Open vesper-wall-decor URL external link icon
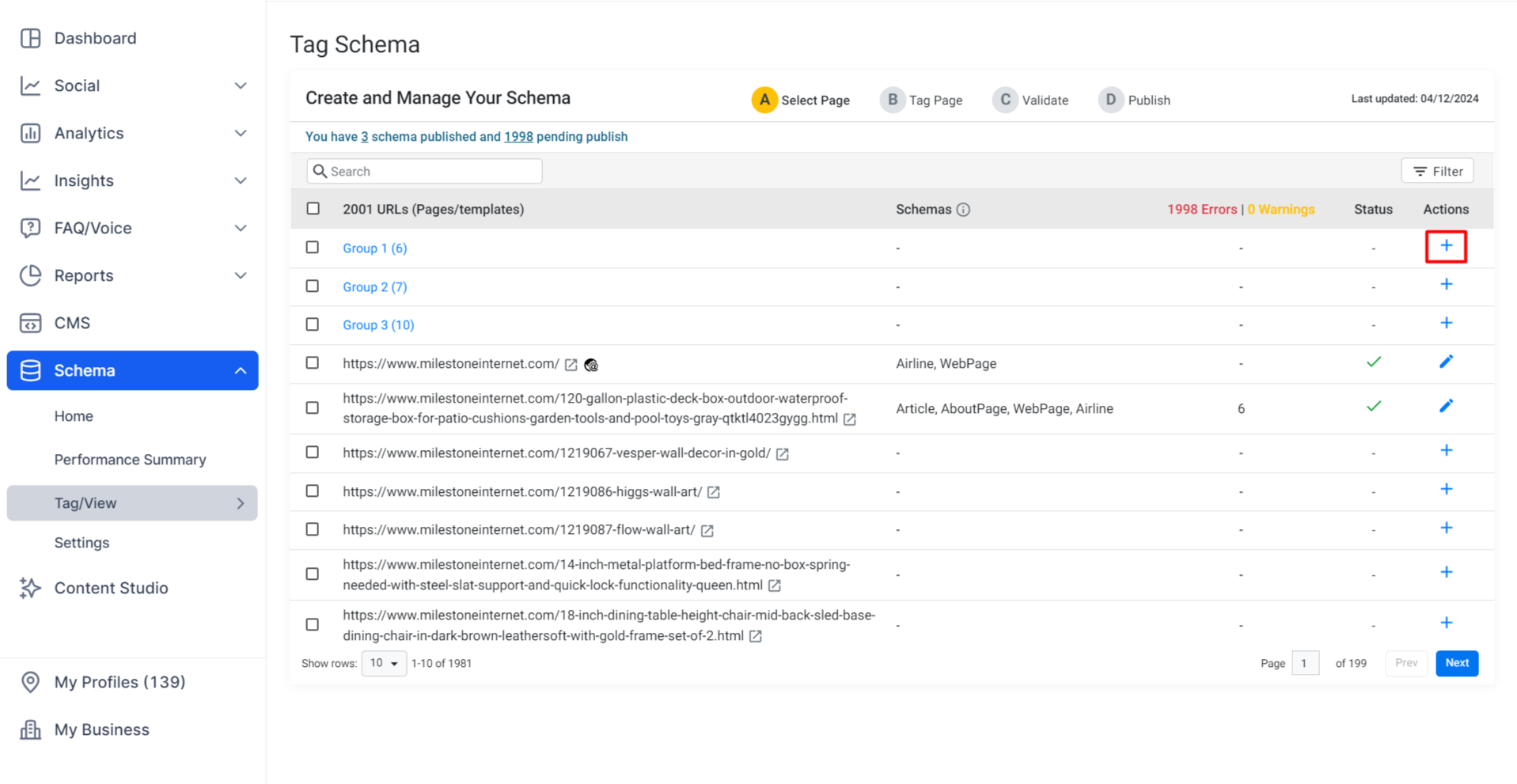The width and height of the screenshot is (1517, 784). [x=782, y=454]
